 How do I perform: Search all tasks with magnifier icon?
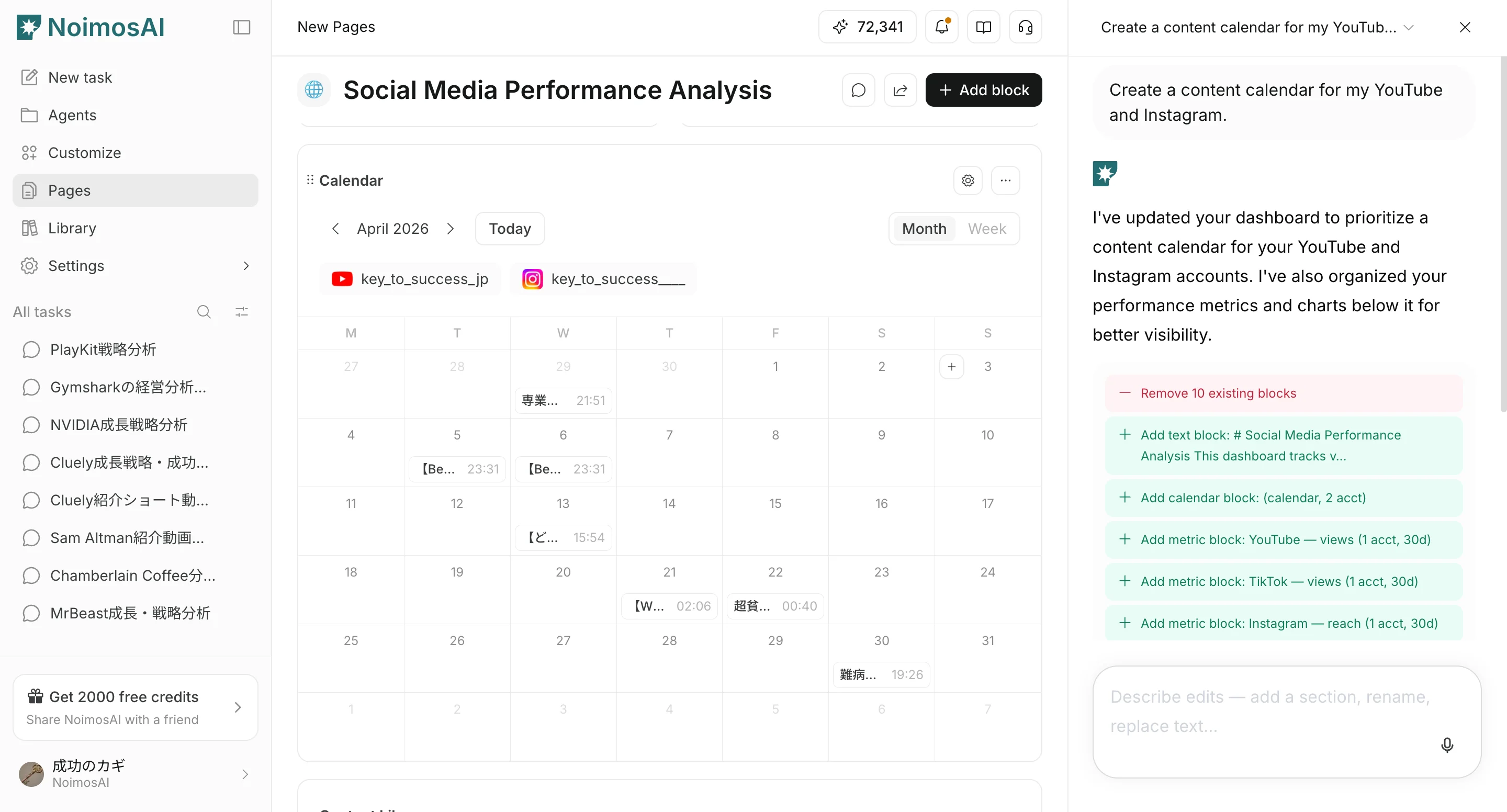204,312
